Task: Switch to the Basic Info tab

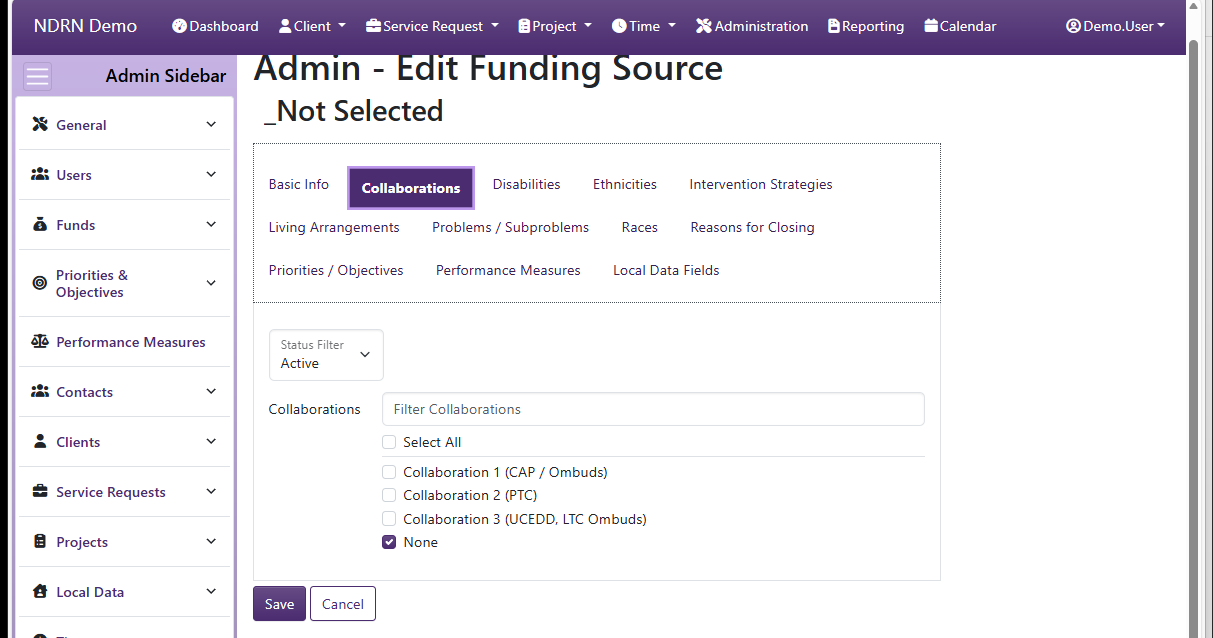Action: click(299, 184)
